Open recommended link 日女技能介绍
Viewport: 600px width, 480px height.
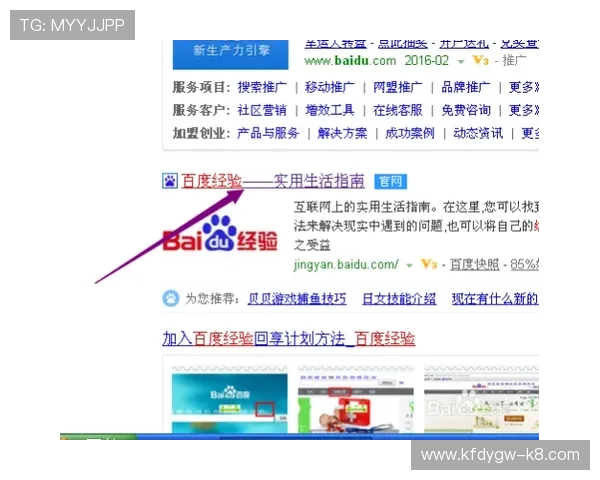399,299
